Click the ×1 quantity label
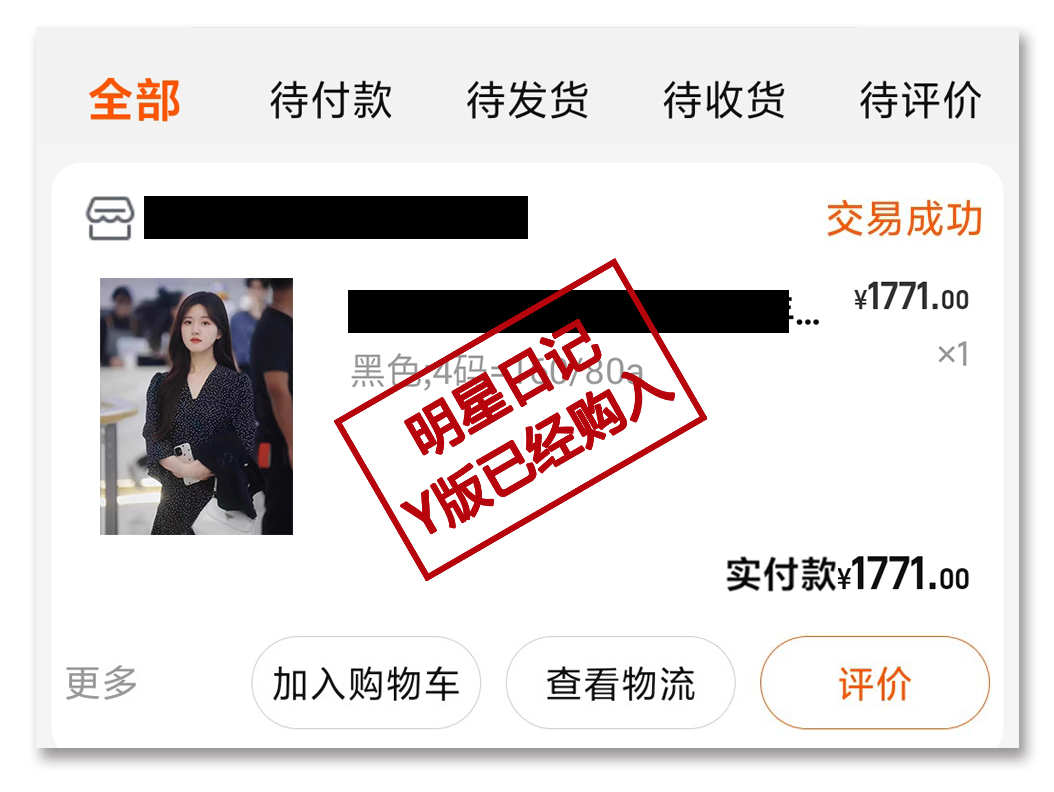The image size is (1054, 792). coord(953,354)
